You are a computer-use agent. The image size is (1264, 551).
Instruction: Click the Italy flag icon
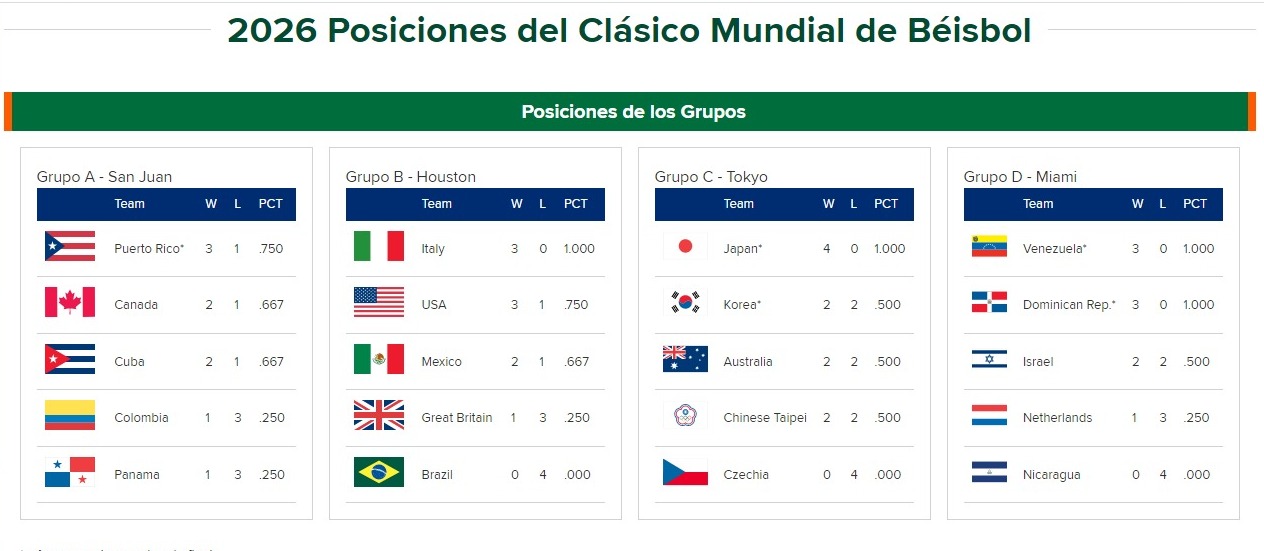(x=379, y=247)
